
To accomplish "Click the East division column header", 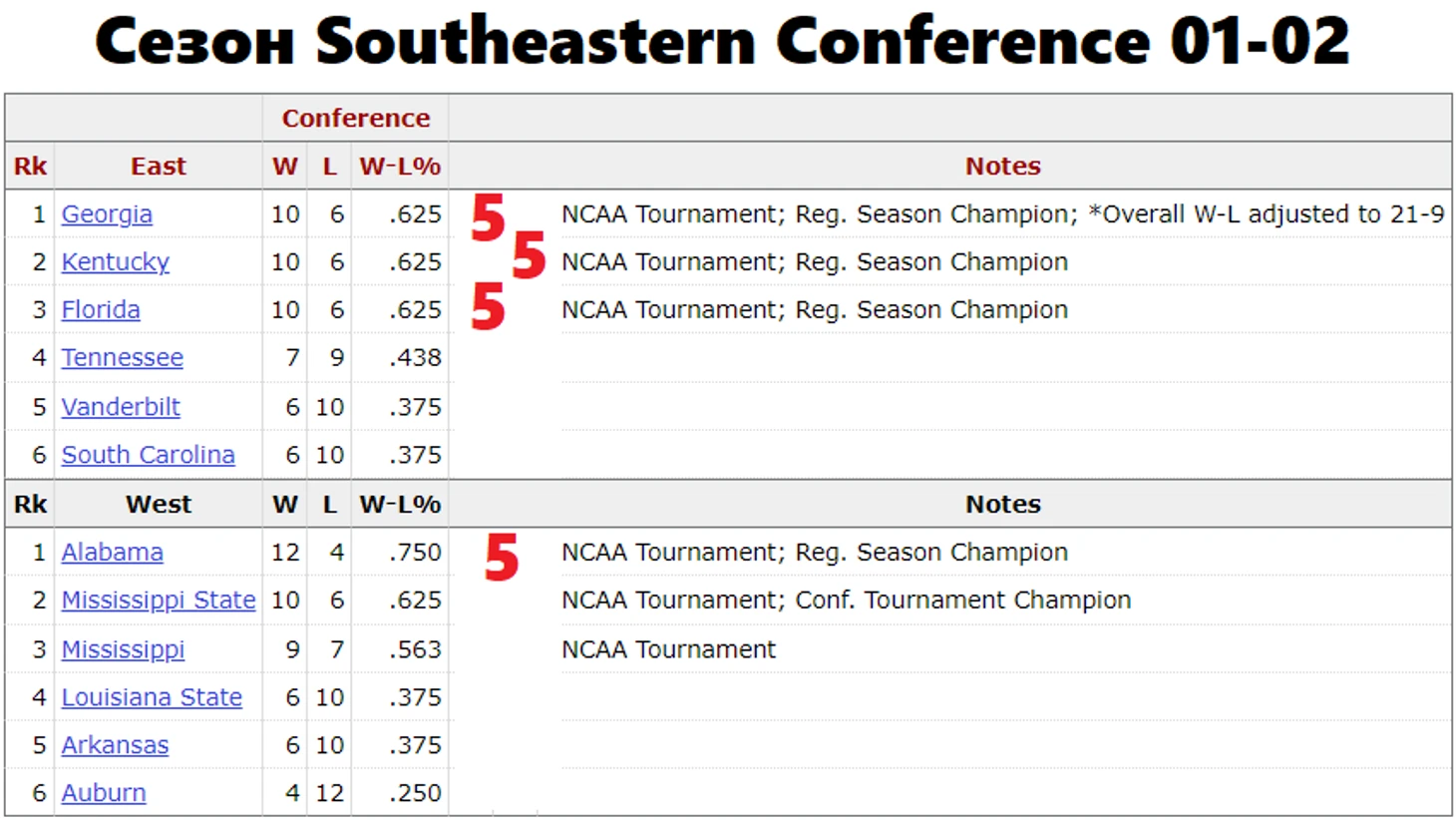I will point(158,167).
